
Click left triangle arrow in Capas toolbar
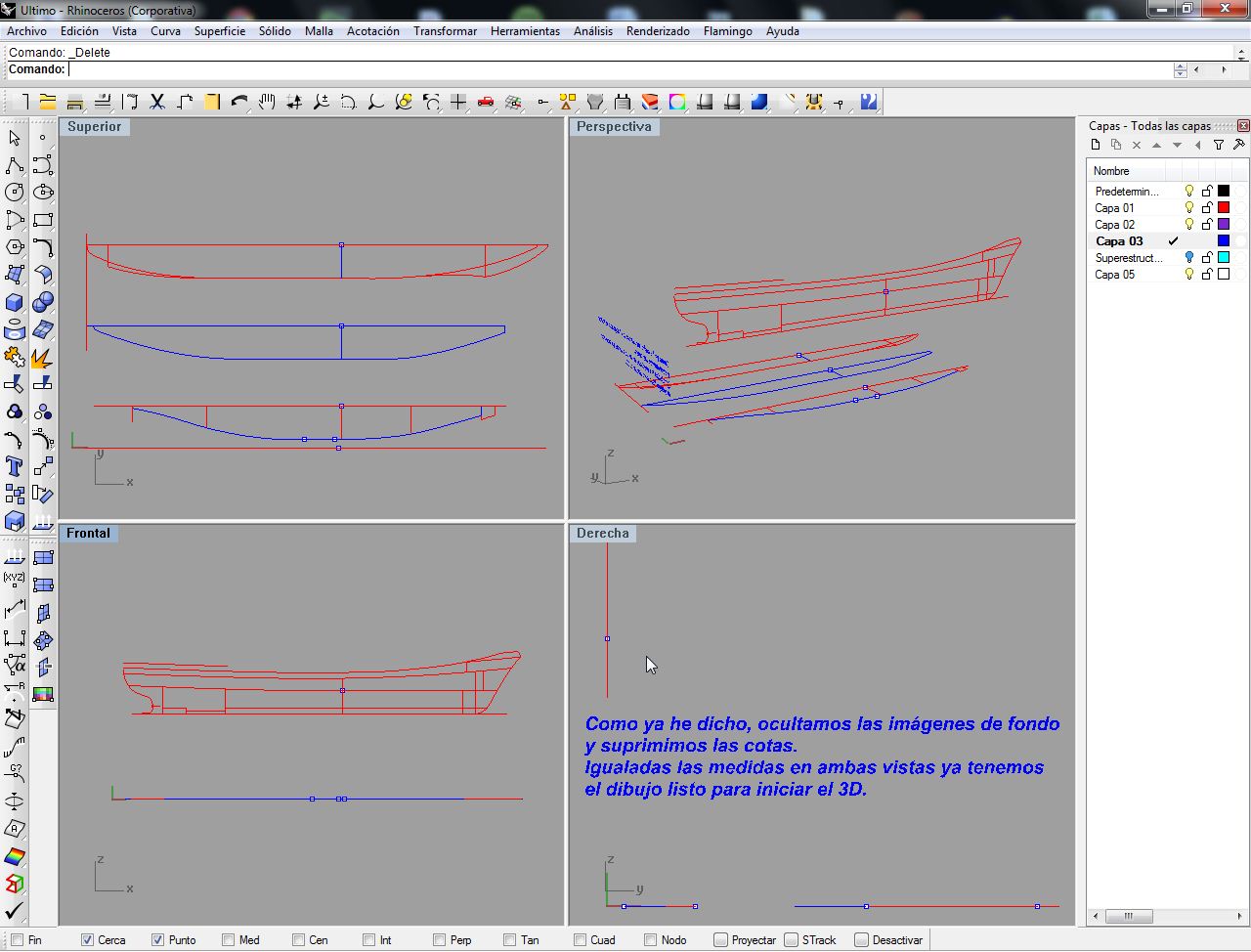click(x=1198, y=145)
